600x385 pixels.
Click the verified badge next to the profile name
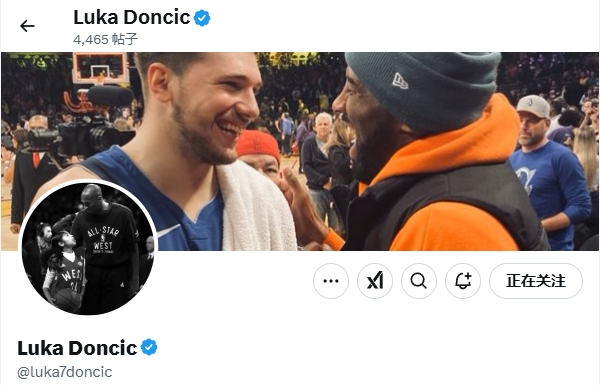click(149, 347)
